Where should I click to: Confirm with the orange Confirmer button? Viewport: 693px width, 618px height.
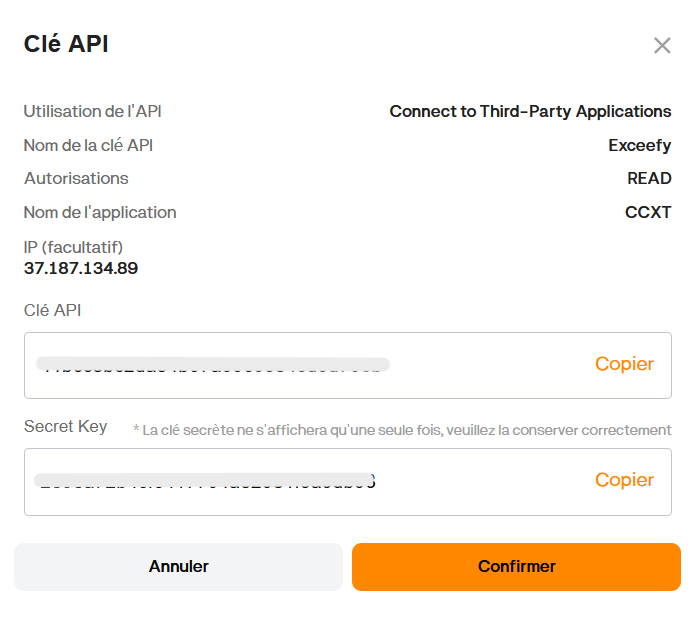516,567
